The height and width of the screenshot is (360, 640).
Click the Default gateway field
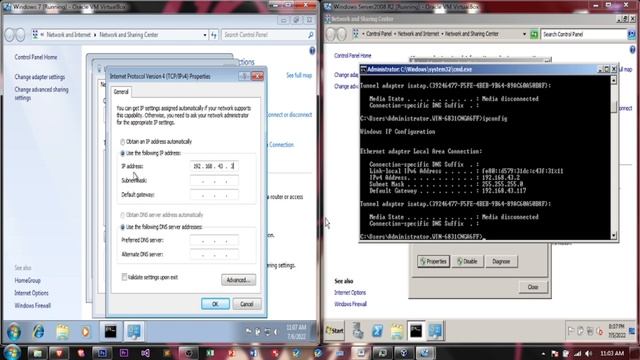pyautogui.click(x=214, y=195)
